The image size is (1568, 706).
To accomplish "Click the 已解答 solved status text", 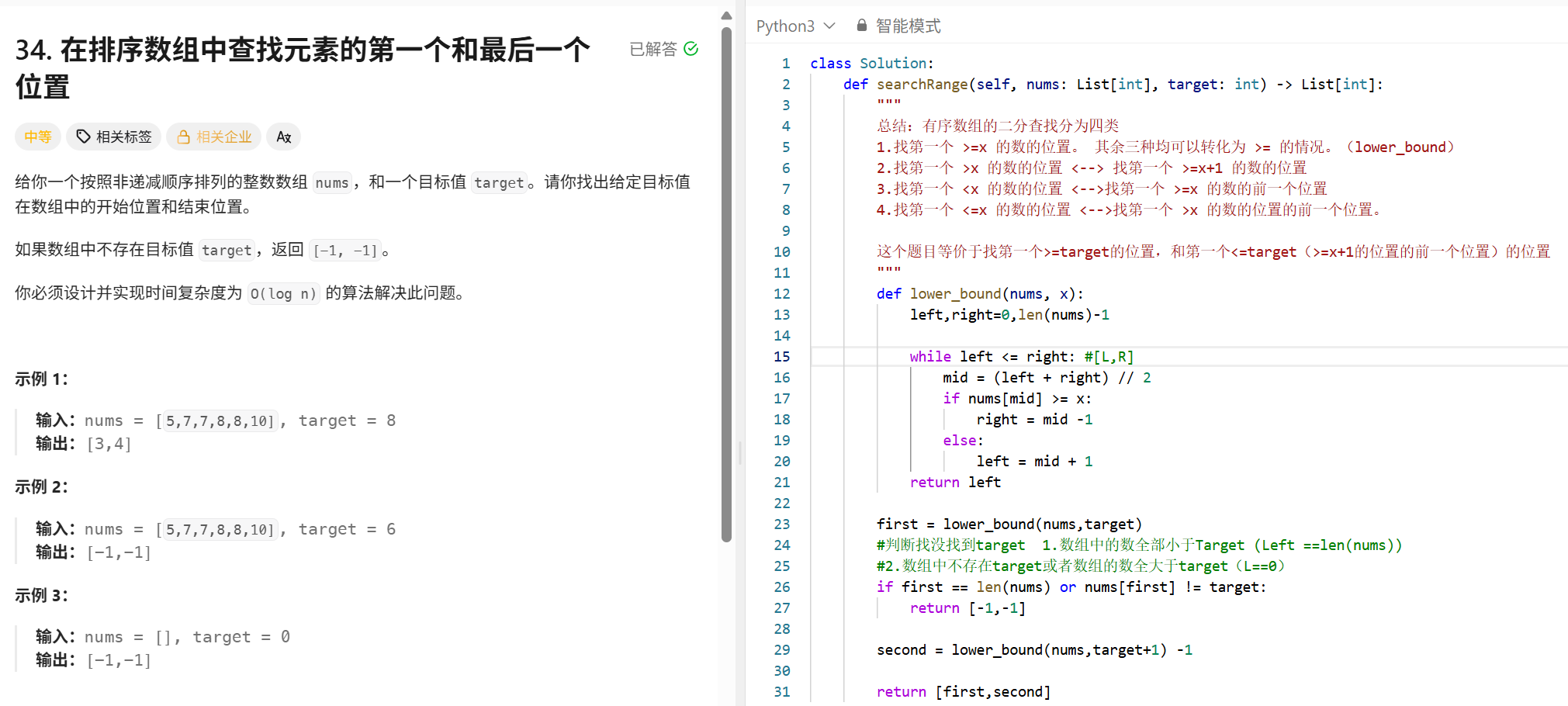I will 653,49.
